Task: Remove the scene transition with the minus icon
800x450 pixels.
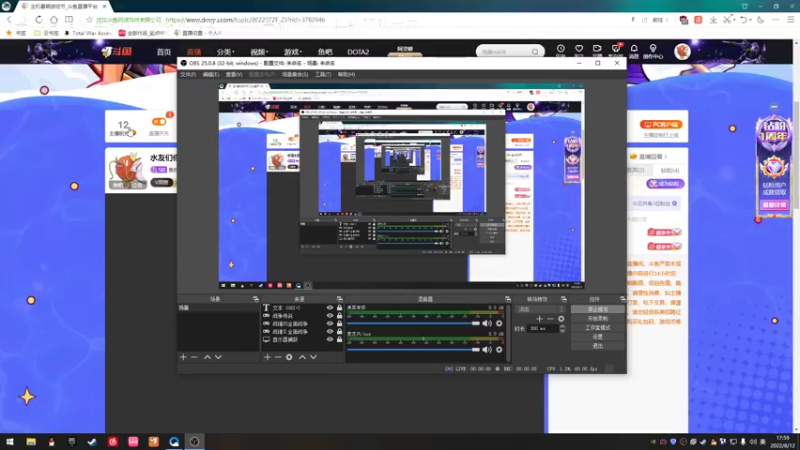Action: click(x=550, y=319)
